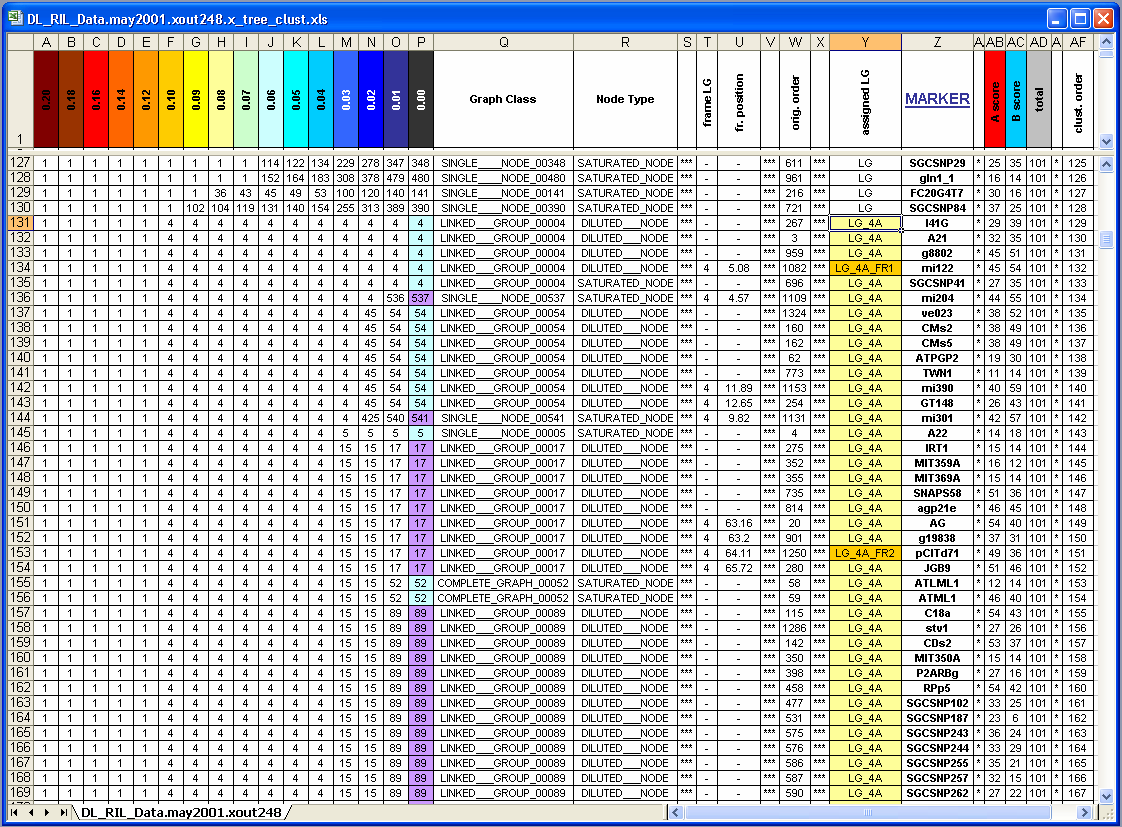Maximize the Excel workbook window
The height and width of the screenshot is (827, 1122).
[1080, 19]
